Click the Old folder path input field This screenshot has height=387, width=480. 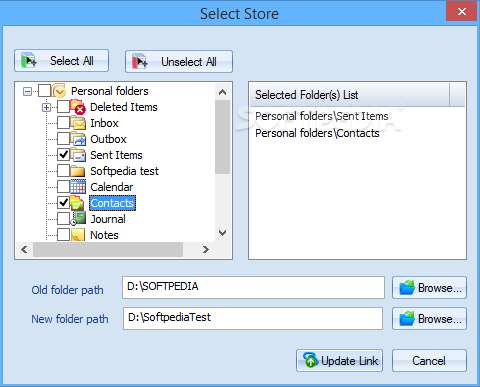click(253, 287)
